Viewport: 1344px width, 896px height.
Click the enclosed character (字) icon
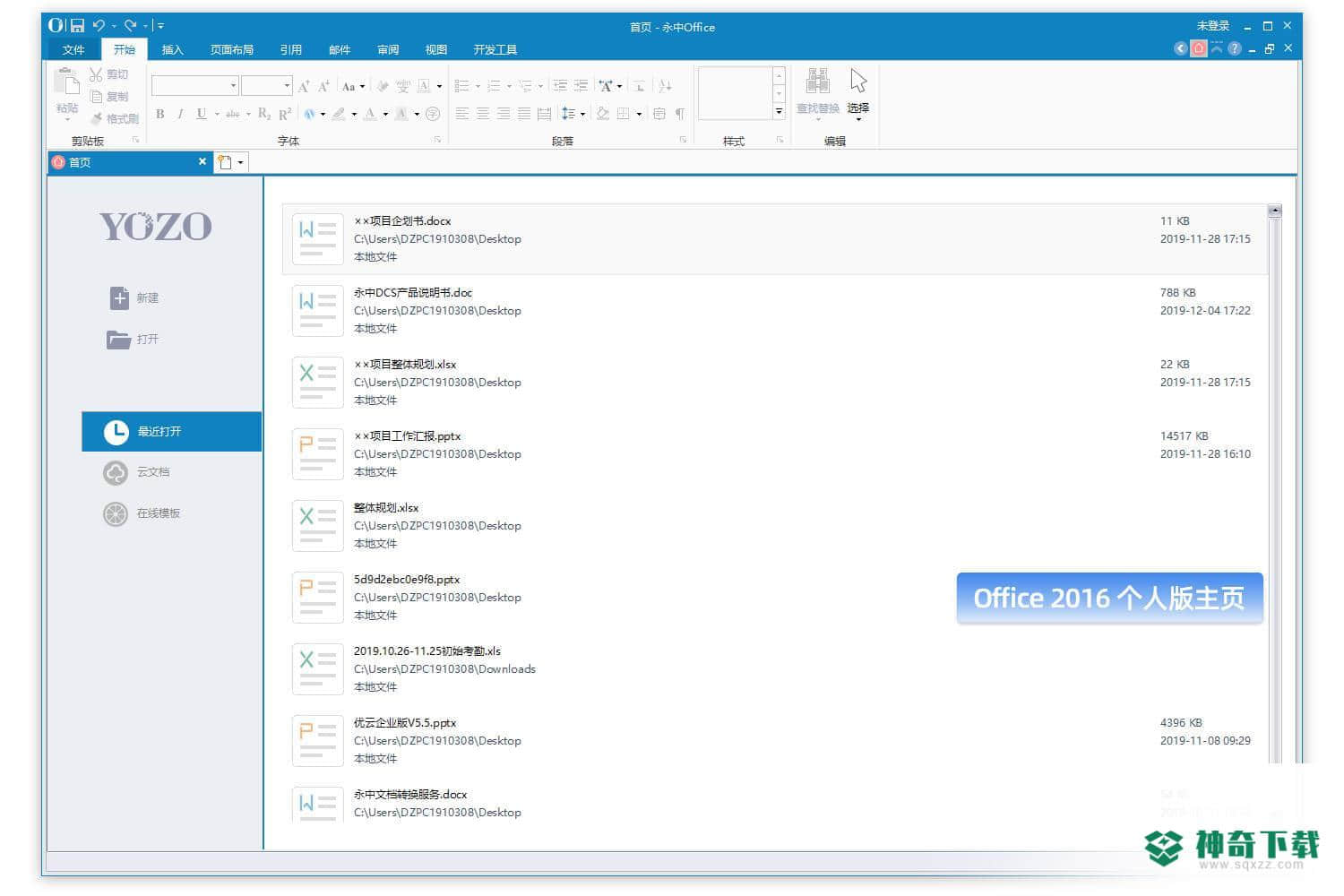click(x=433, y=114)
